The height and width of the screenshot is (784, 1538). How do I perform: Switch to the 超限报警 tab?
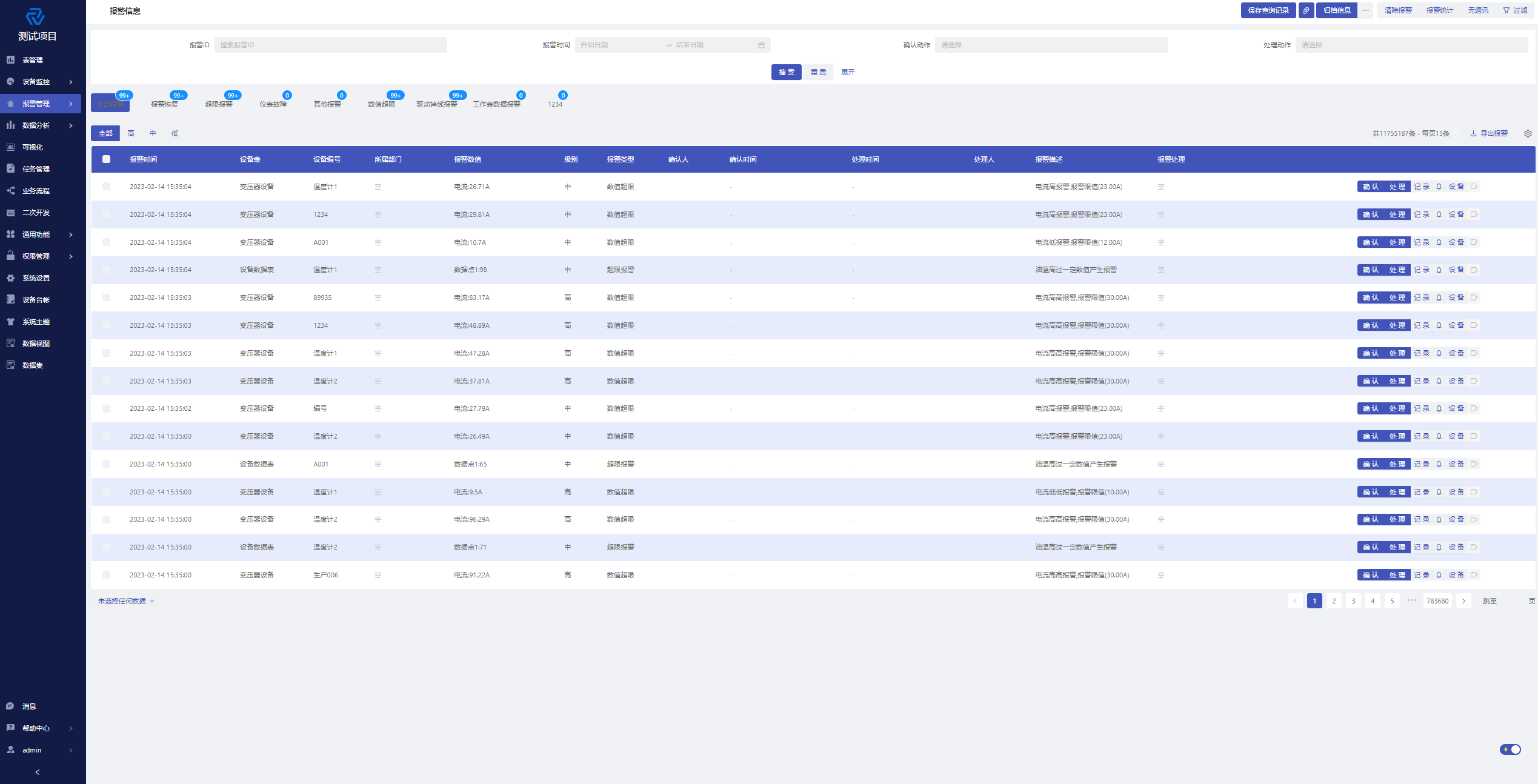tap(219, 104)
